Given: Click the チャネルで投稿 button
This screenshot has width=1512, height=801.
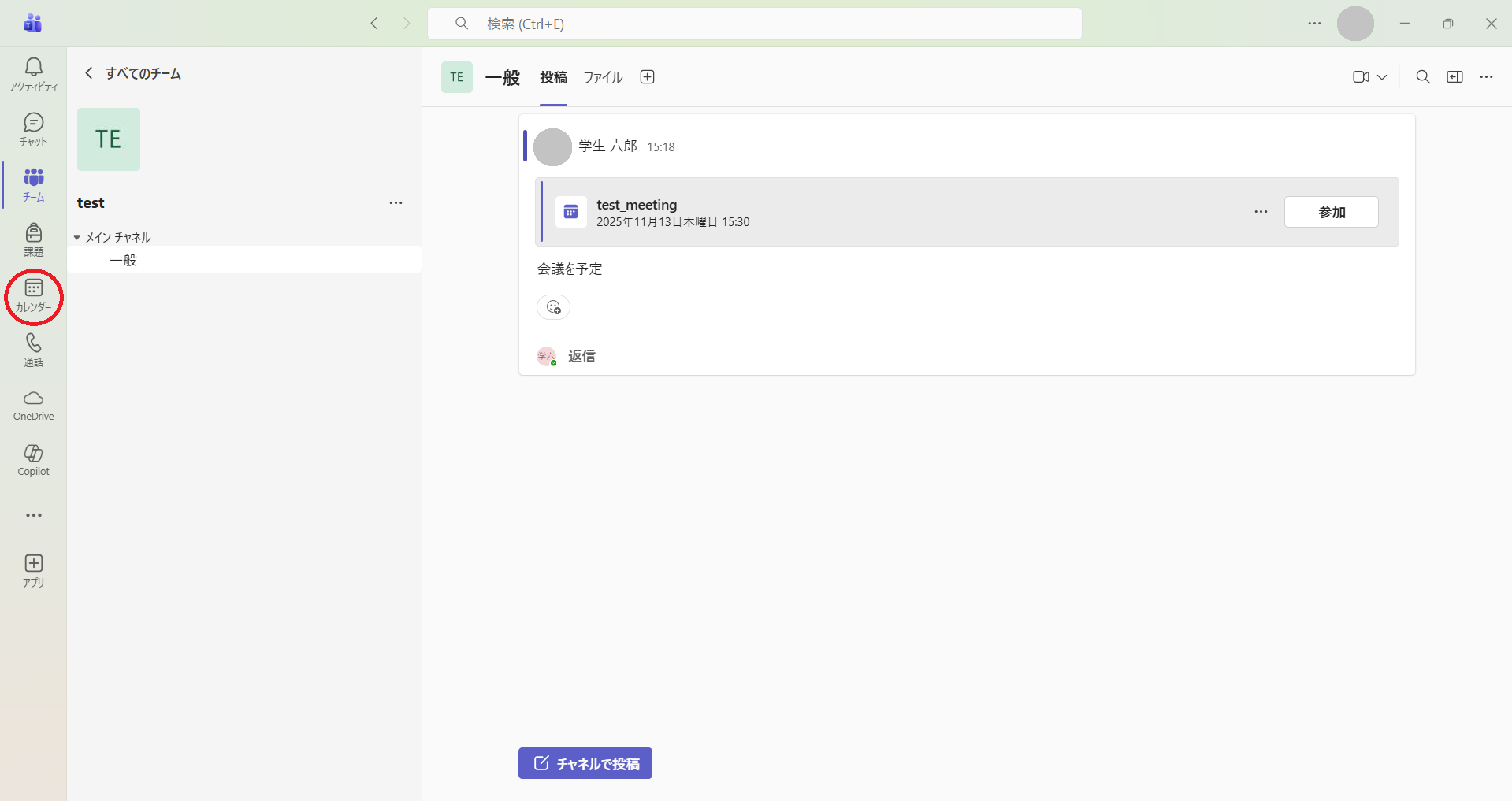Looking at the screenshot, I should pos(585,763).
